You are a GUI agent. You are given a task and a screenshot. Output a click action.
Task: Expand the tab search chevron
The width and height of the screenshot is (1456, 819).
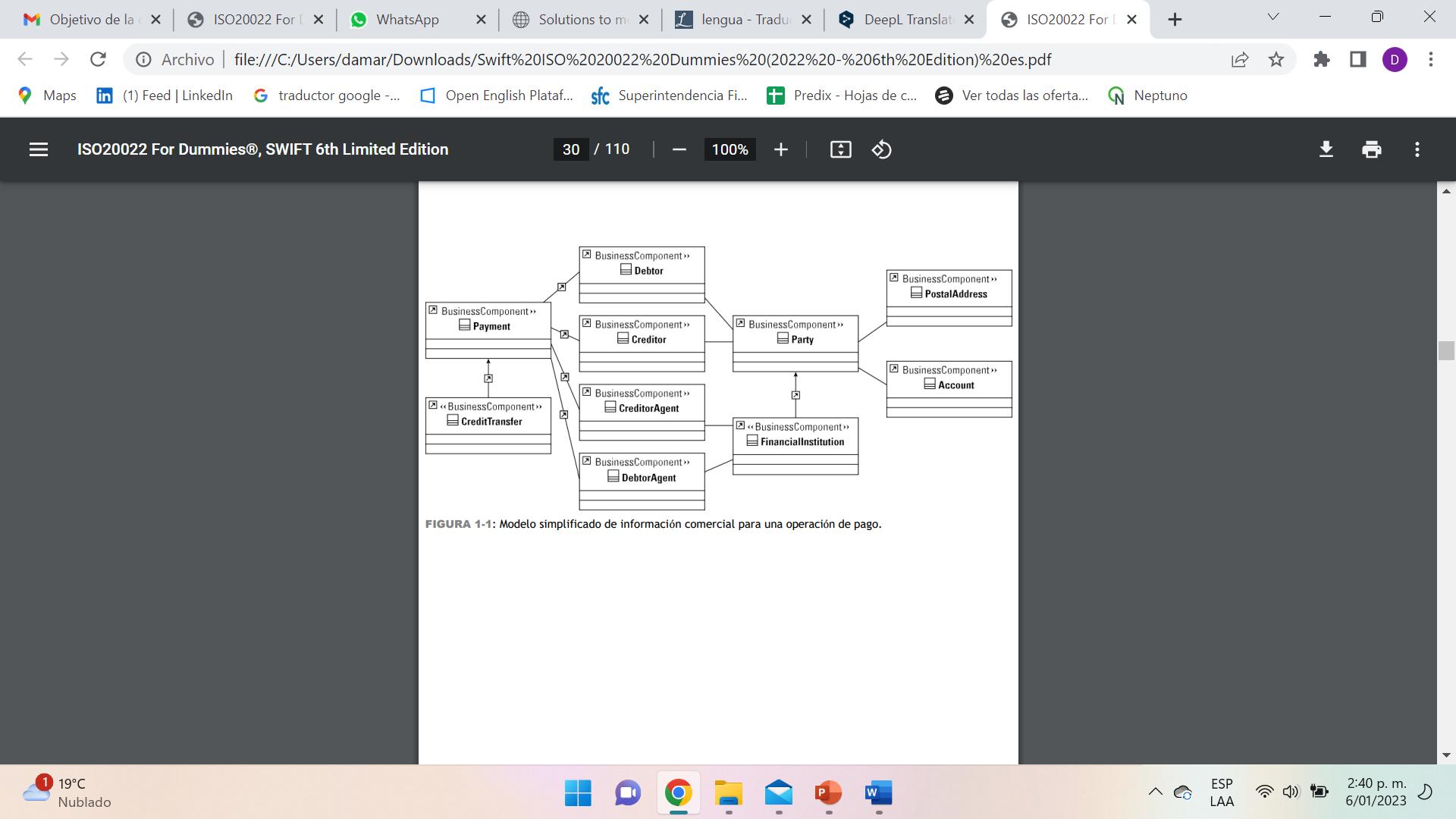[1273, 17]
